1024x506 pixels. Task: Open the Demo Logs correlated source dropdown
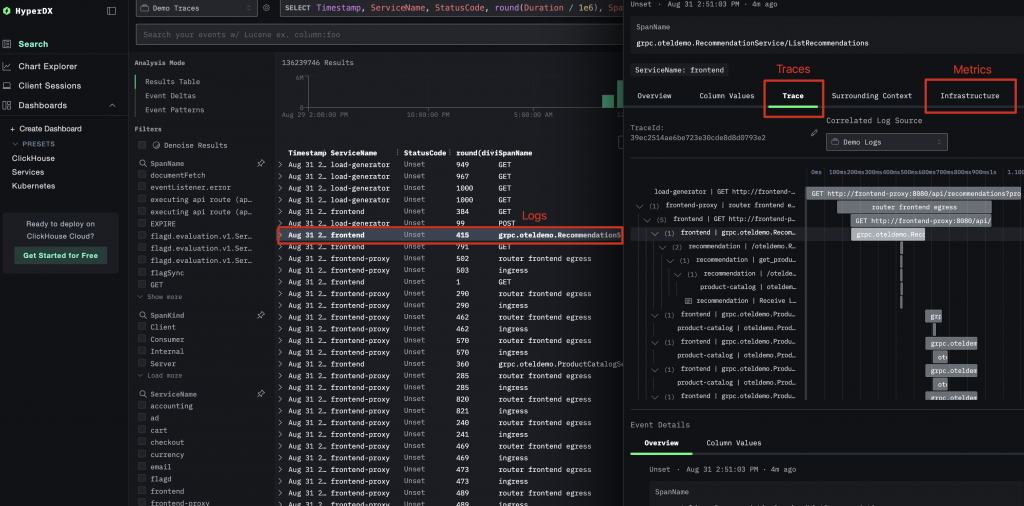[886, 142]
